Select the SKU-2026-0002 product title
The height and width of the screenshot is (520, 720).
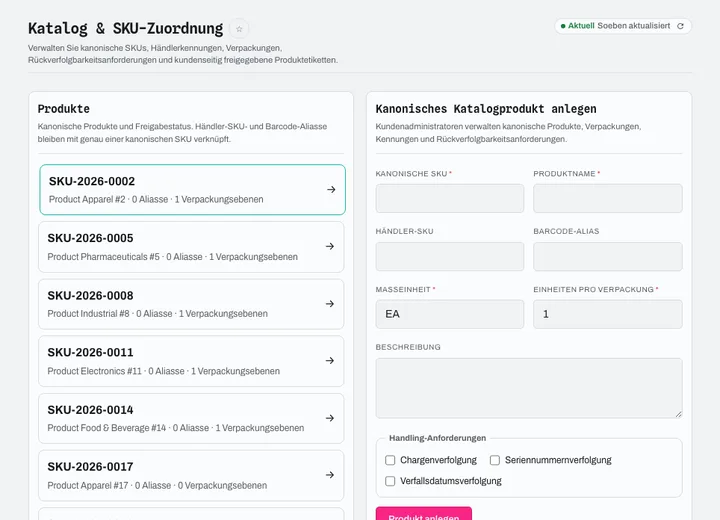[92, 181]
